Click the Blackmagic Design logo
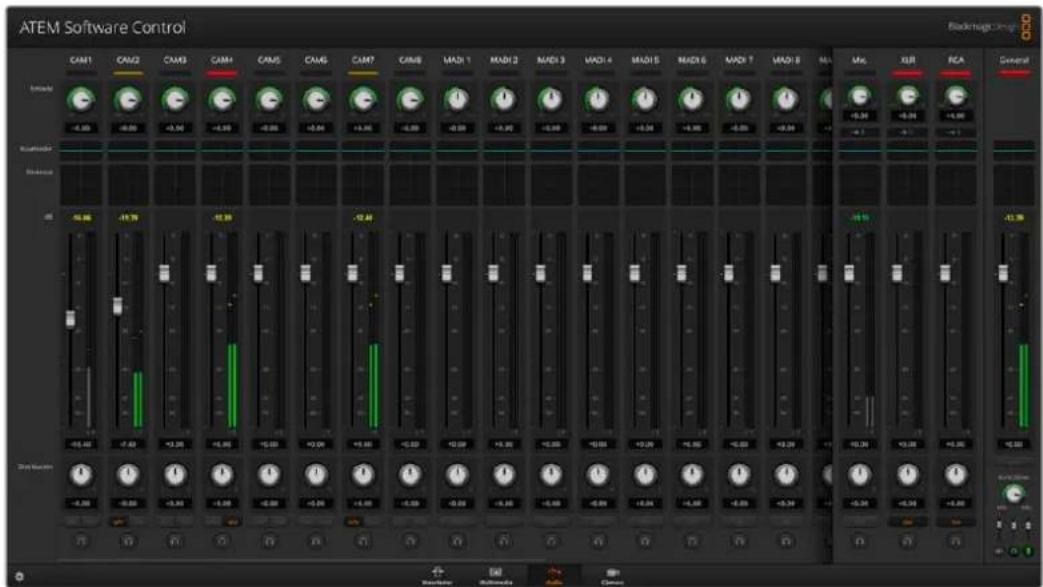 pyautogui.click(x=988, y=27)
